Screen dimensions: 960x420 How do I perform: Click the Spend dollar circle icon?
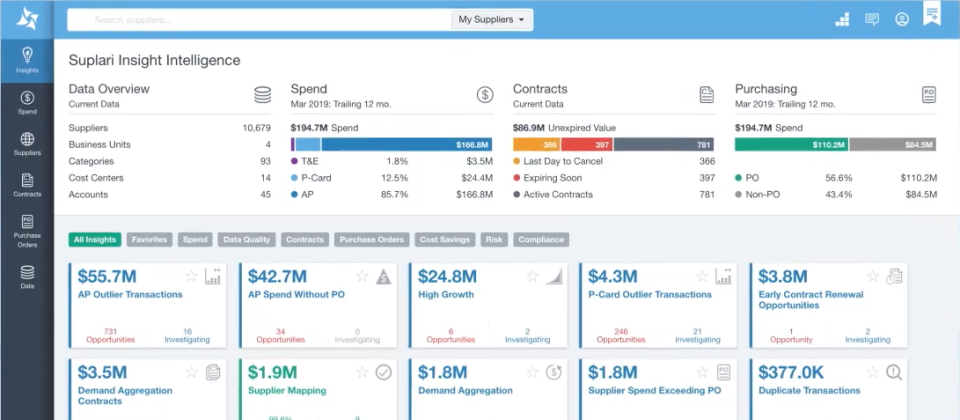(x=485, y=95)
